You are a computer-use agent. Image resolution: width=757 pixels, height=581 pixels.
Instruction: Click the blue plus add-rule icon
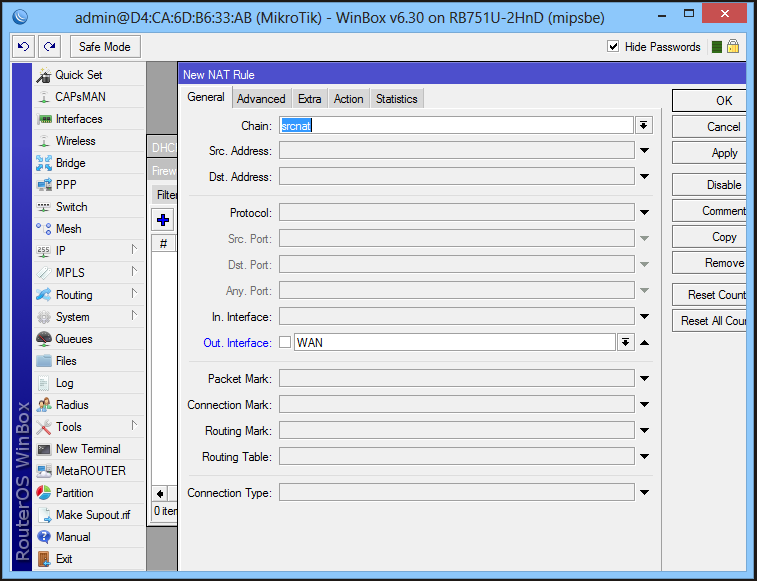pyautogui.click(x=163, y=220)
